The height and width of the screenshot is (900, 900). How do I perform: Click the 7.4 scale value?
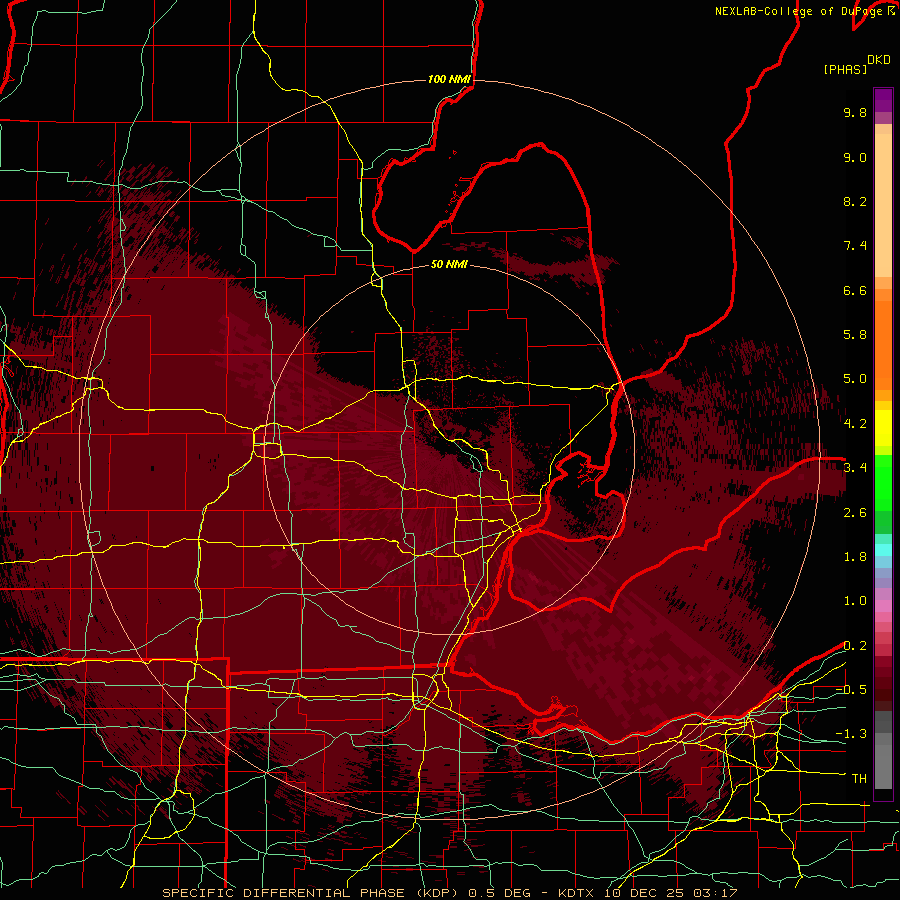tap(855, 246)
